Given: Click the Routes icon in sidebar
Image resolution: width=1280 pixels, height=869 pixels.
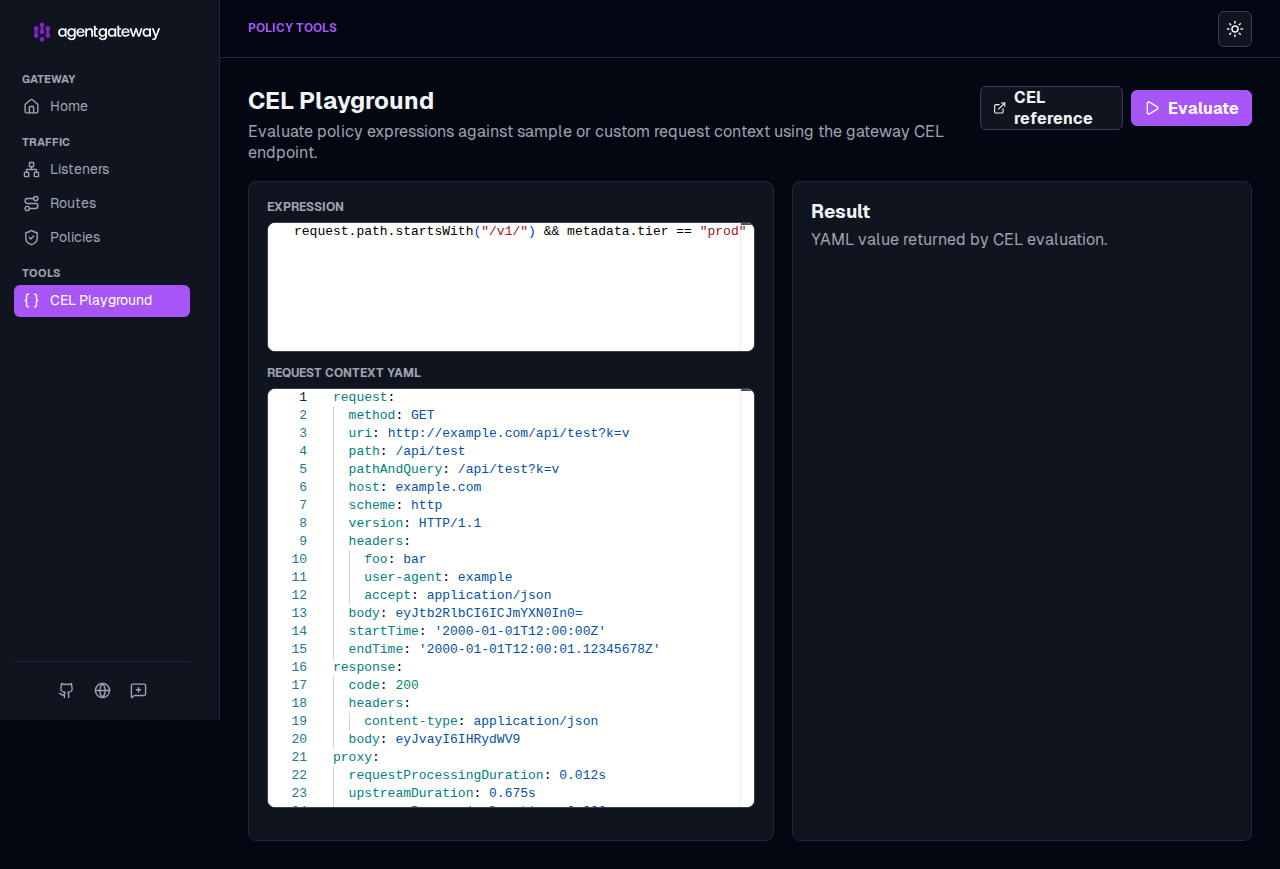Looking at the screenshot, I should (32, 203).
